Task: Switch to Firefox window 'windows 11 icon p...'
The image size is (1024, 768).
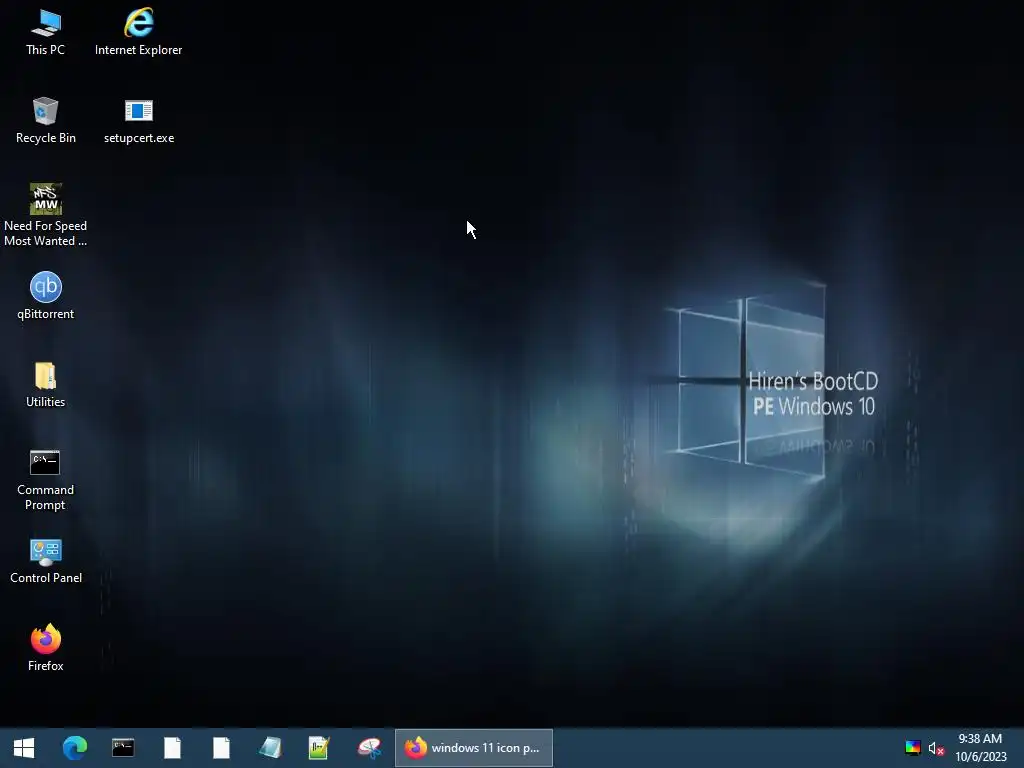Action: [473, 748]
